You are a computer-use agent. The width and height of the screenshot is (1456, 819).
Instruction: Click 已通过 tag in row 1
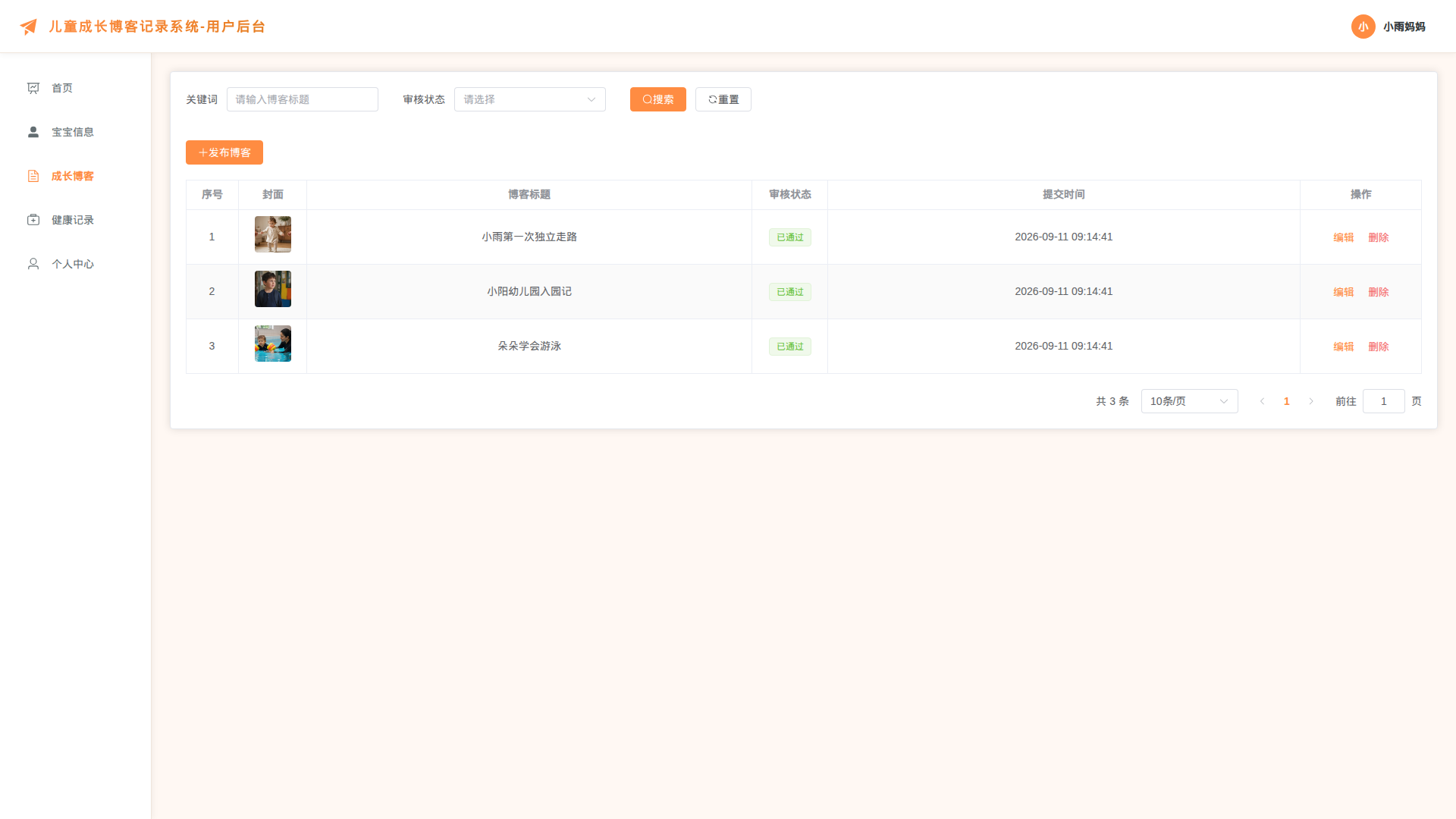(x=789, y=237)
